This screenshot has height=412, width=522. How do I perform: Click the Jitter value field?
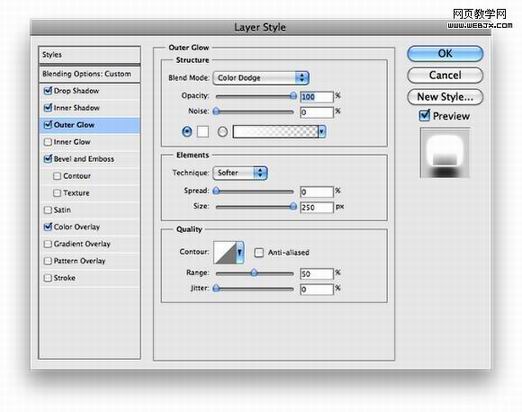coord(317,289)
